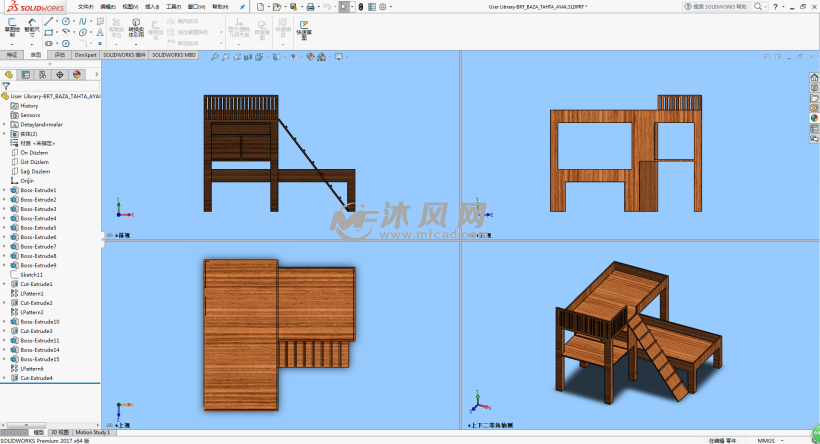Expand the Detaylandırmalar tree folder

click(4, 124)
